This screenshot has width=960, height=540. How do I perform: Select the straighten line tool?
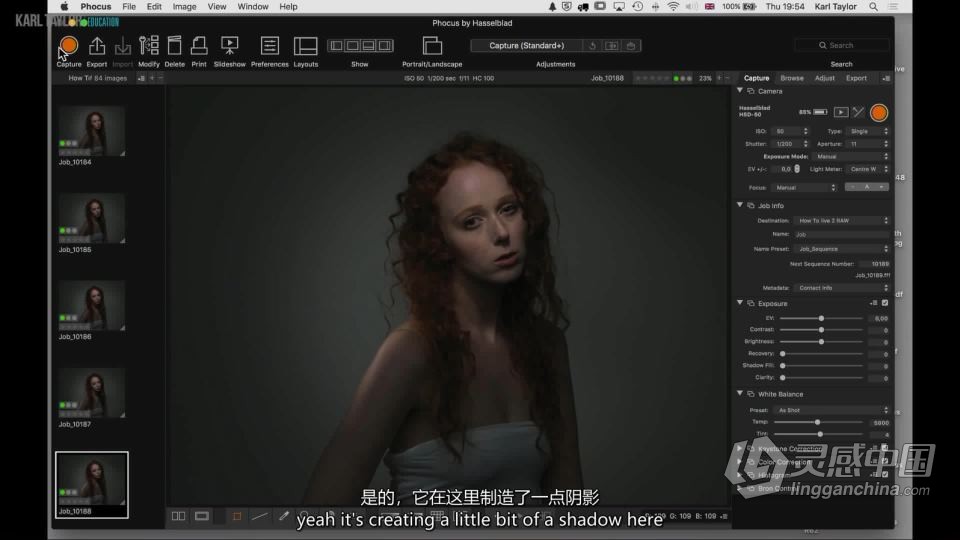260,516
